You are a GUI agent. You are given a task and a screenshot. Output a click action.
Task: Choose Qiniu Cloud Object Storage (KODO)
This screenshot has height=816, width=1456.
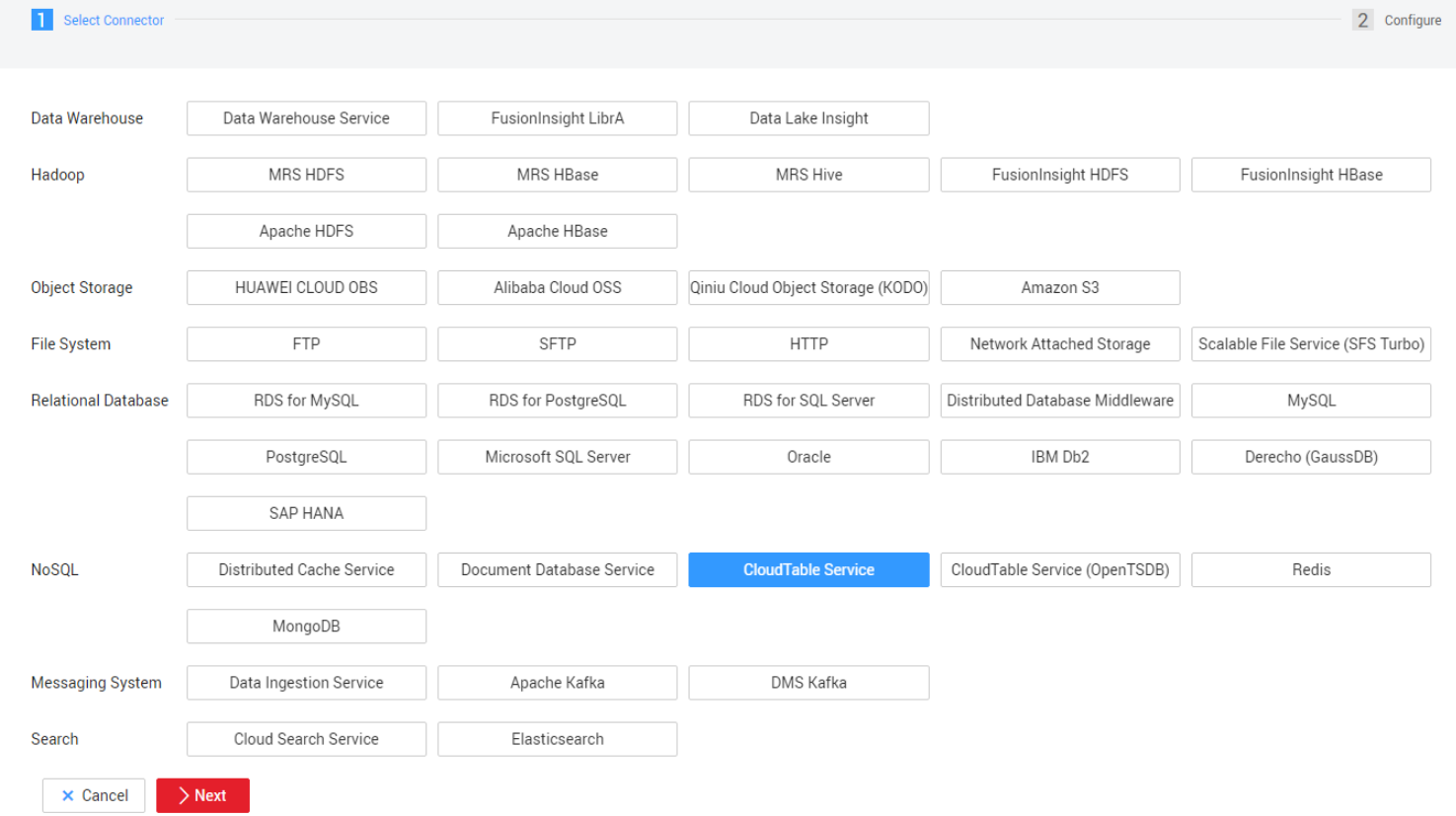pyautogui.click(x=808, y=287)
